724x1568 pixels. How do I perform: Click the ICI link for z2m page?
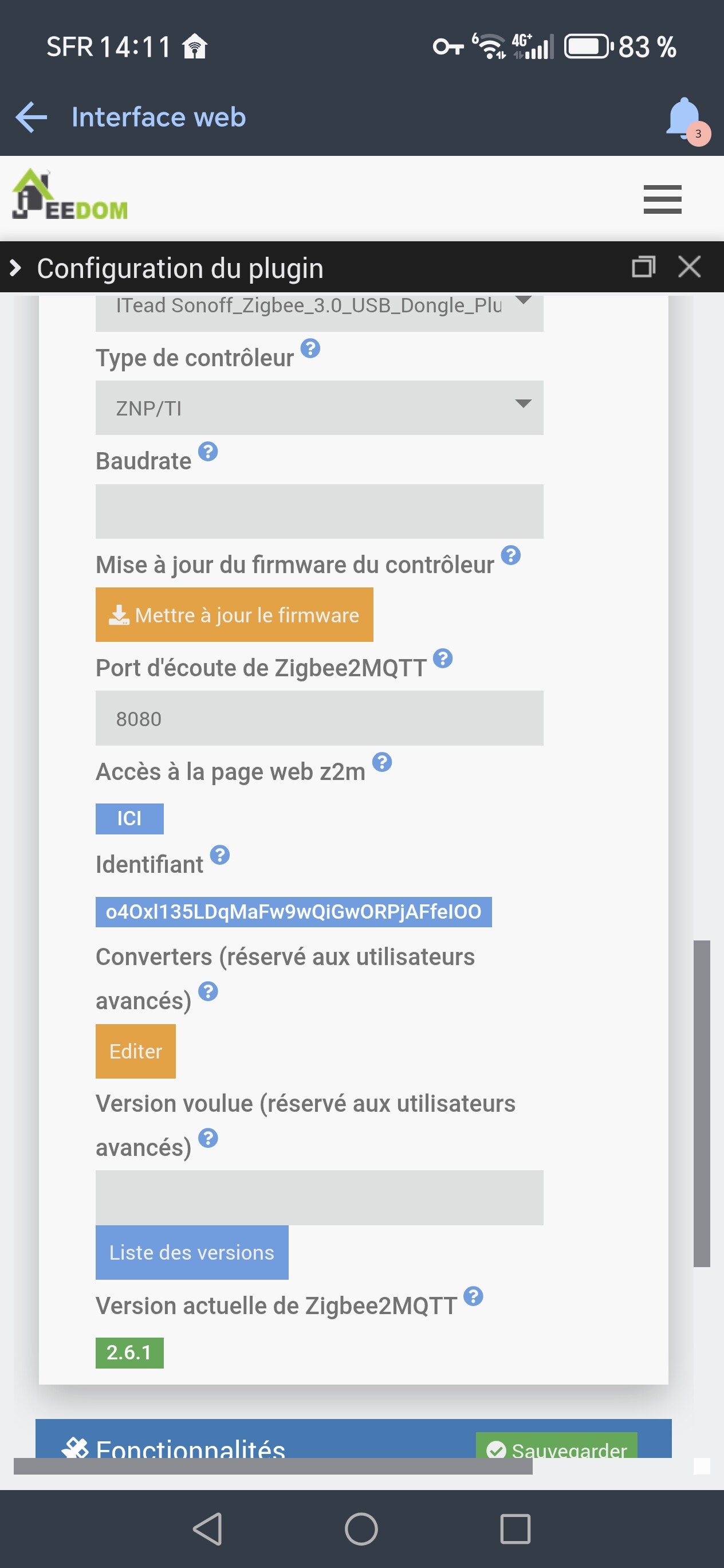coord(129,819)
